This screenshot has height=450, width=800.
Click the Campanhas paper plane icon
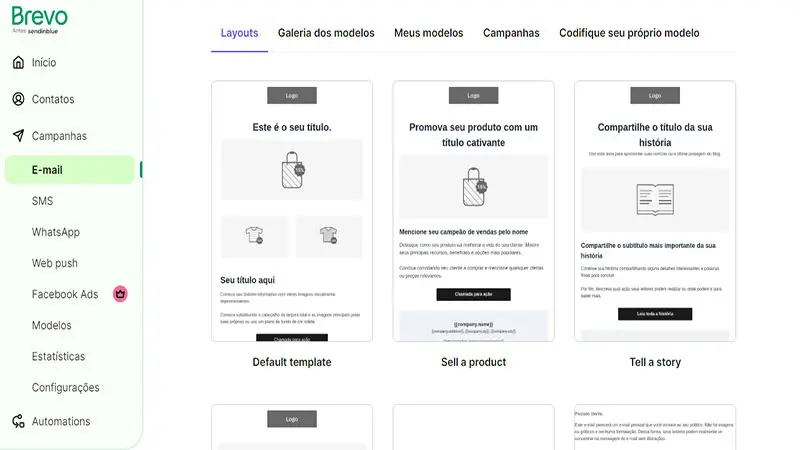(x=18, y=136)
